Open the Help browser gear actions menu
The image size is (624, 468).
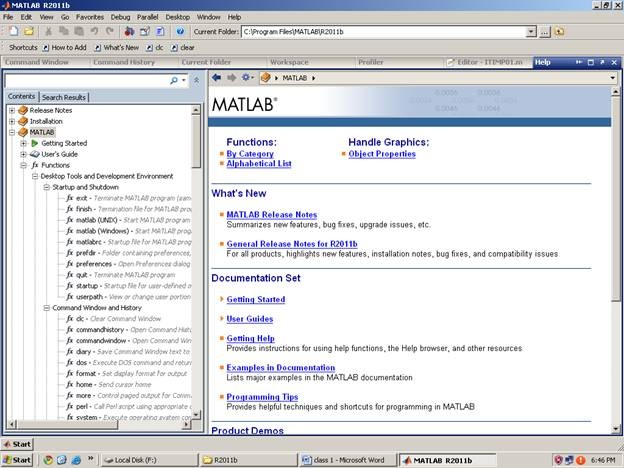click(247, 78)
